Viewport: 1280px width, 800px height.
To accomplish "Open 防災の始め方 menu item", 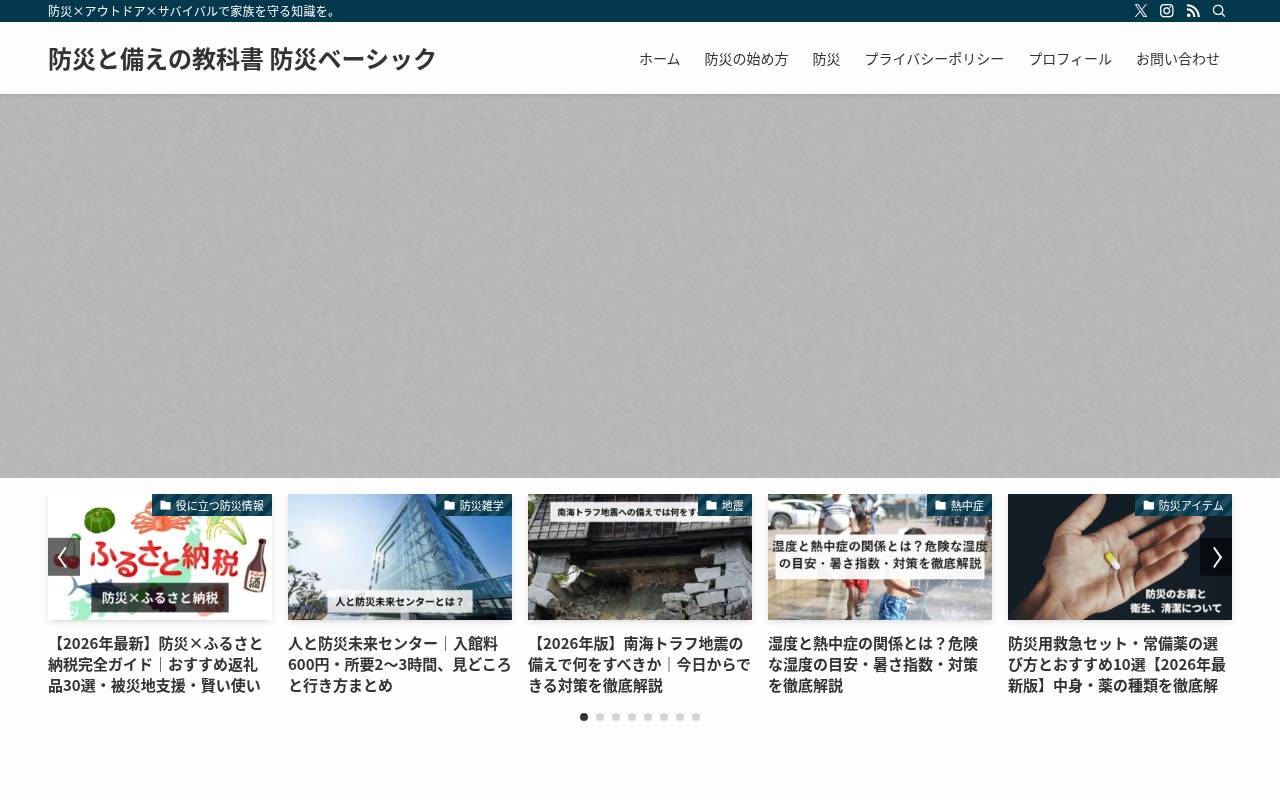I will (746, 59).
